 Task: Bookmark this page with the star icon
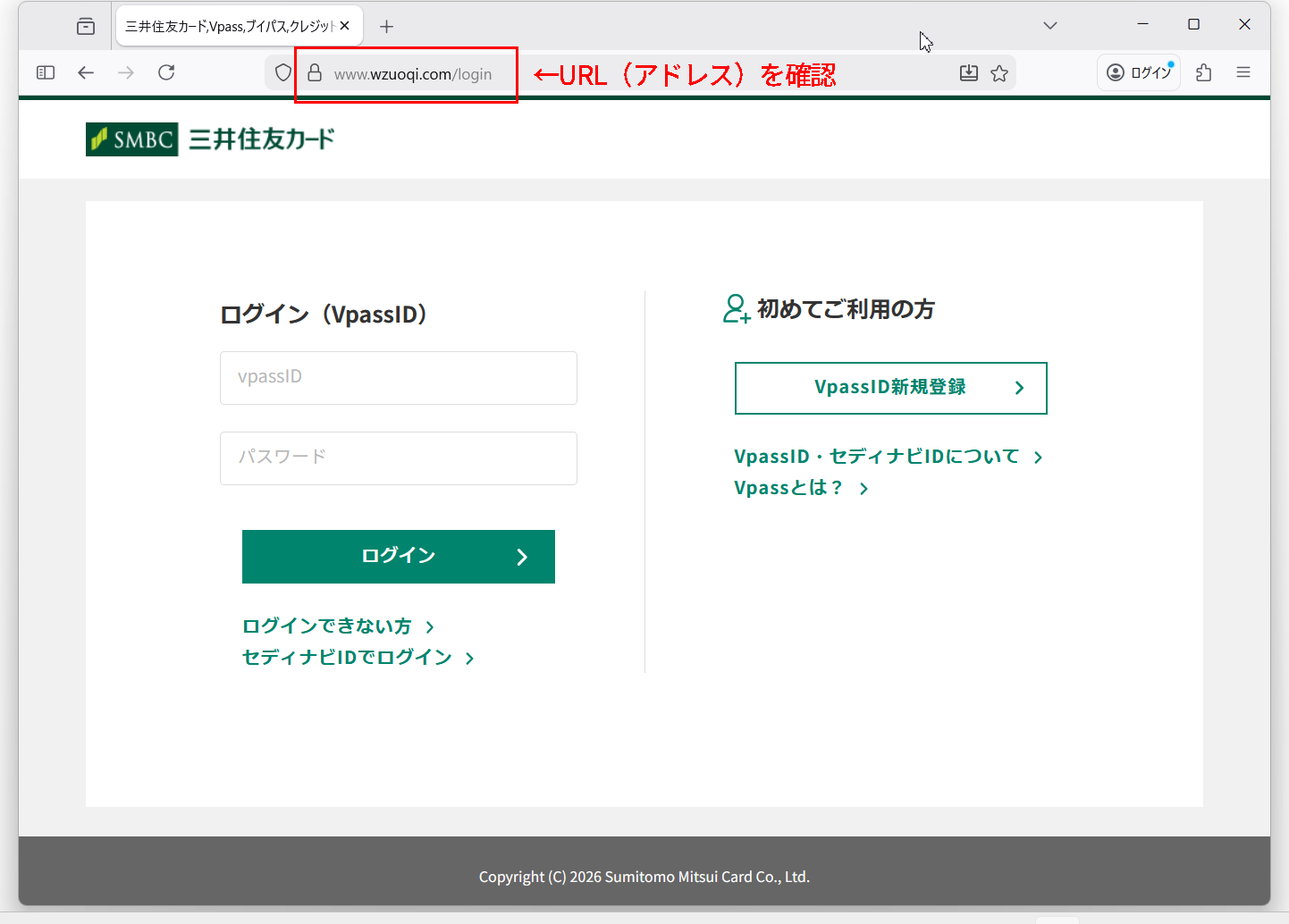pos(999,72)
